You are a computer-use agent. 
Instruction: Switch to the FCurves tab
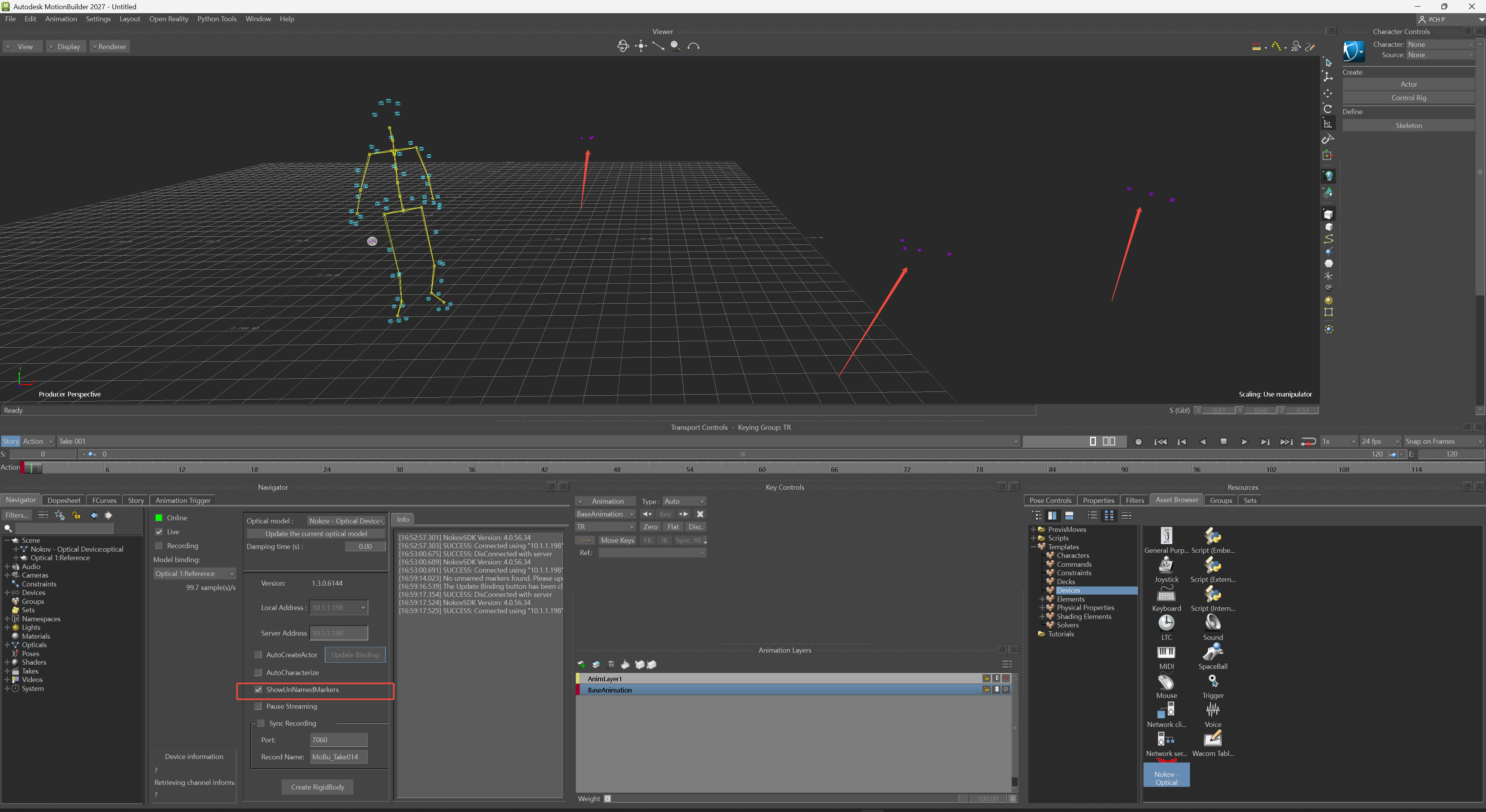104,500
